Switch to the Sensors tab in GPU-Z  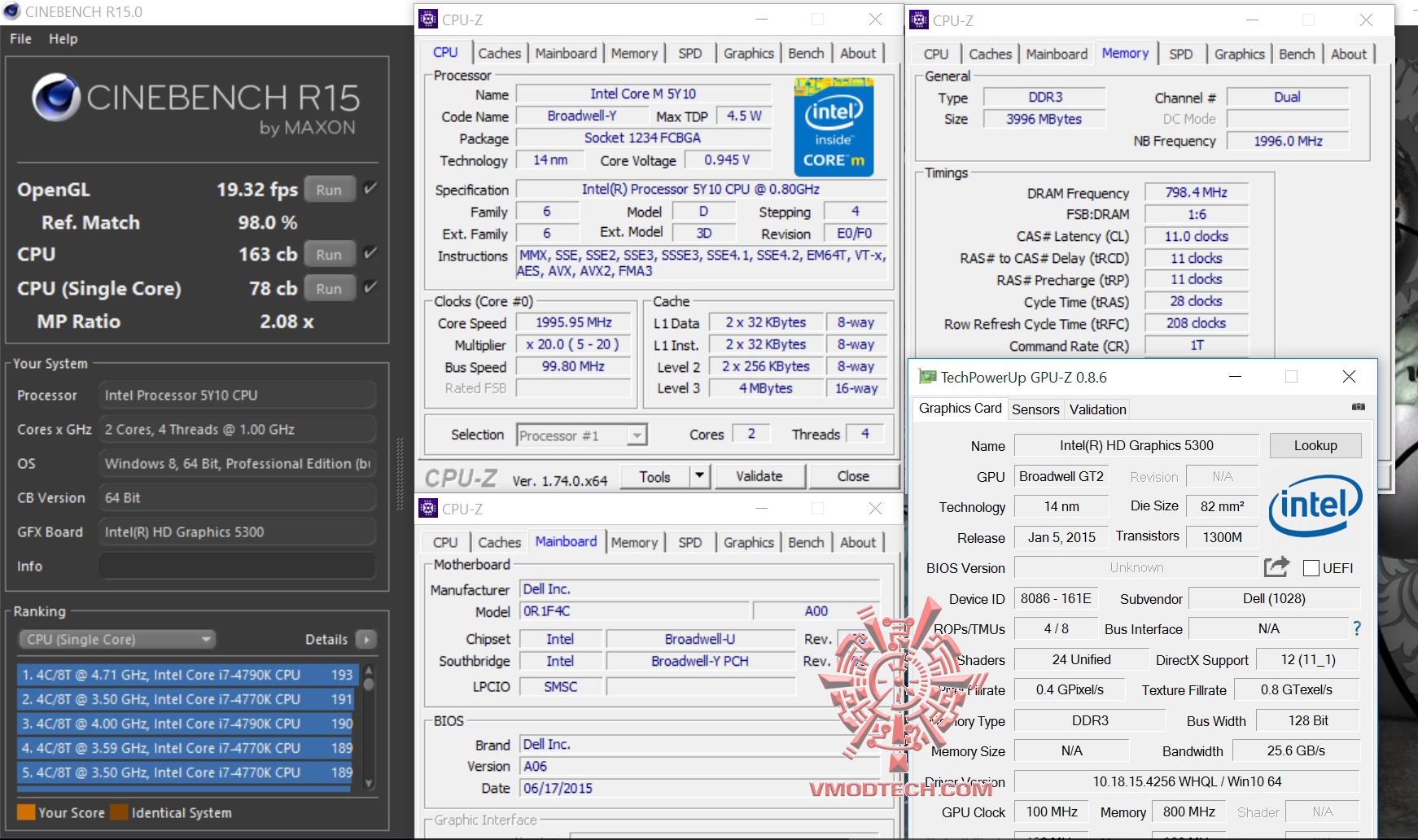pos(1035,409)
